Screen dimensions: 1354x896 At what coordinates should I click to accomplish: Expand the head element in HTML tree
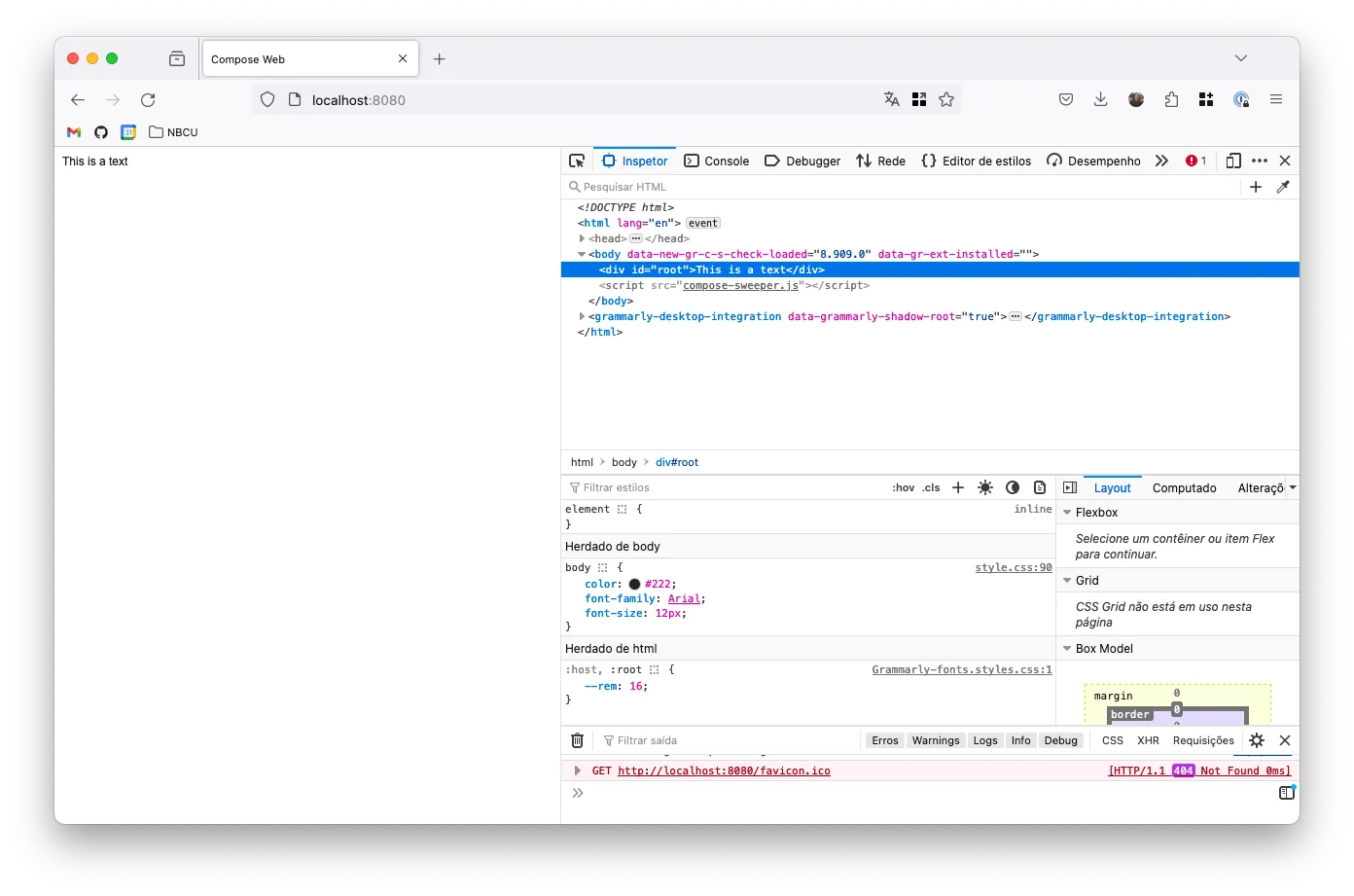pos(582,238)
